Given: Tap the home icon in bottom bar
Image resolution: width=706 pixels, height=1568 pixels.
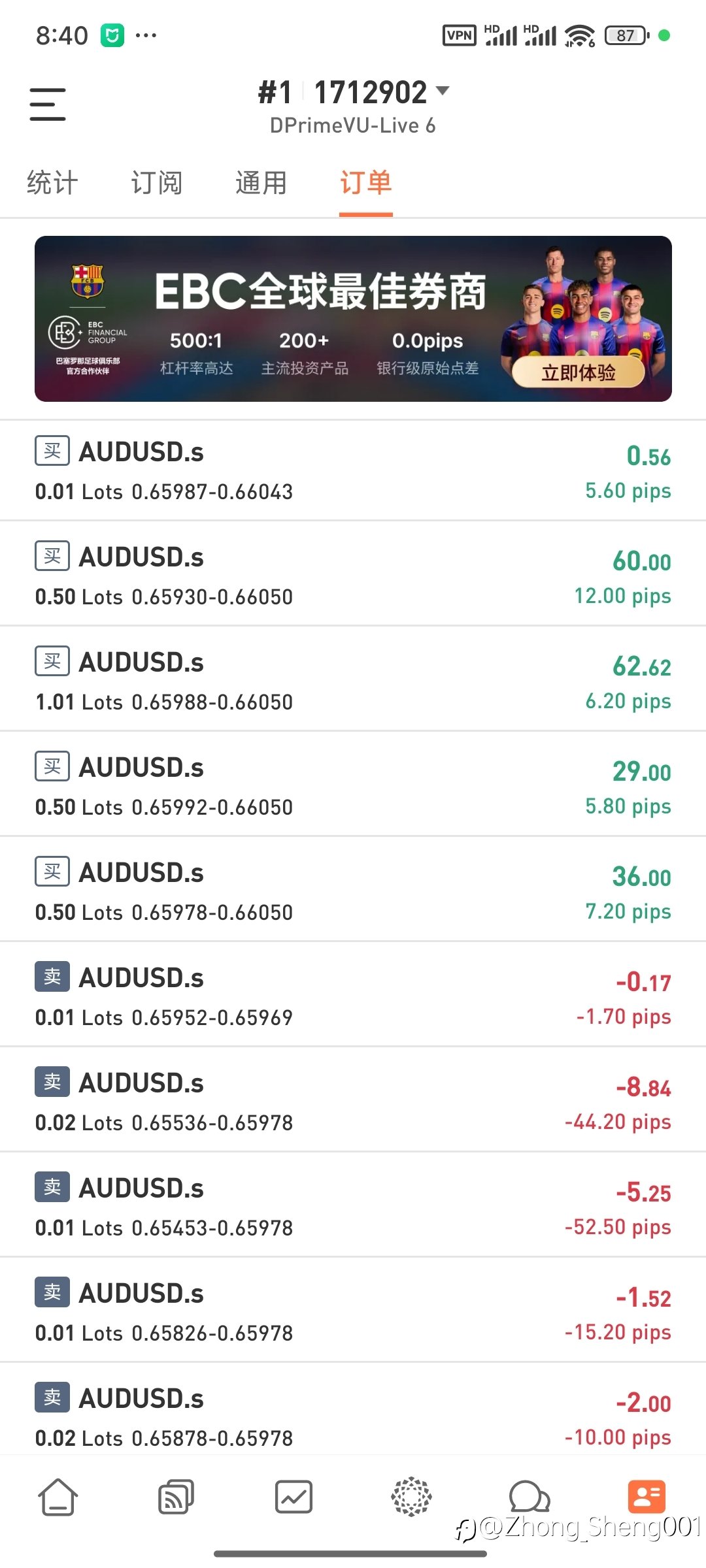Looking at the screenshot, I should pos(58,1496).
